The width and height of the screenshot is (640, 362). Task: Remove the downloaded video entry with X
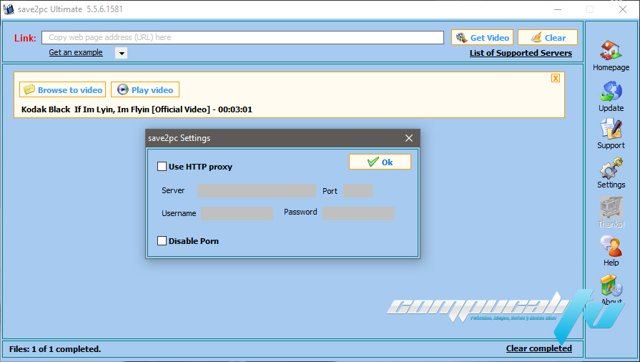(x=555, y=78)
